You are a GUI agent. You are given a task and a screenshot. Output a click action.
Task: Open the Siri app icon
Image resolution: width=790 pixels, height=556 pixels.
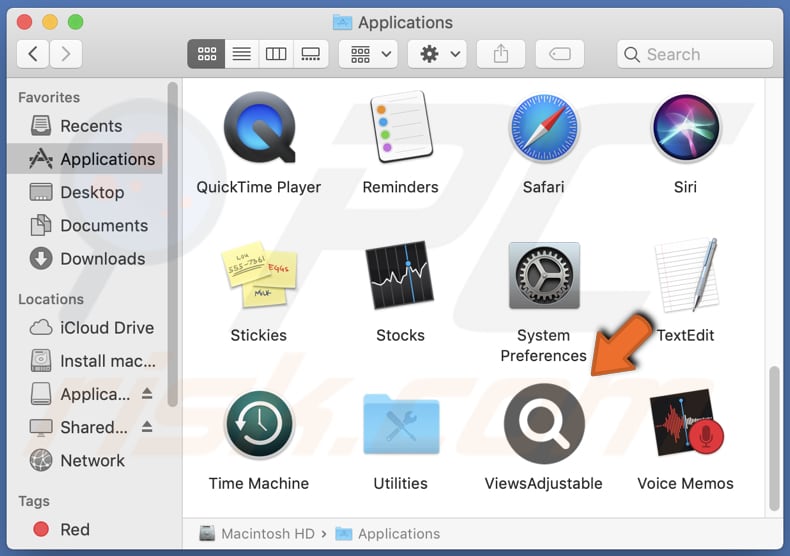[686, 128]
